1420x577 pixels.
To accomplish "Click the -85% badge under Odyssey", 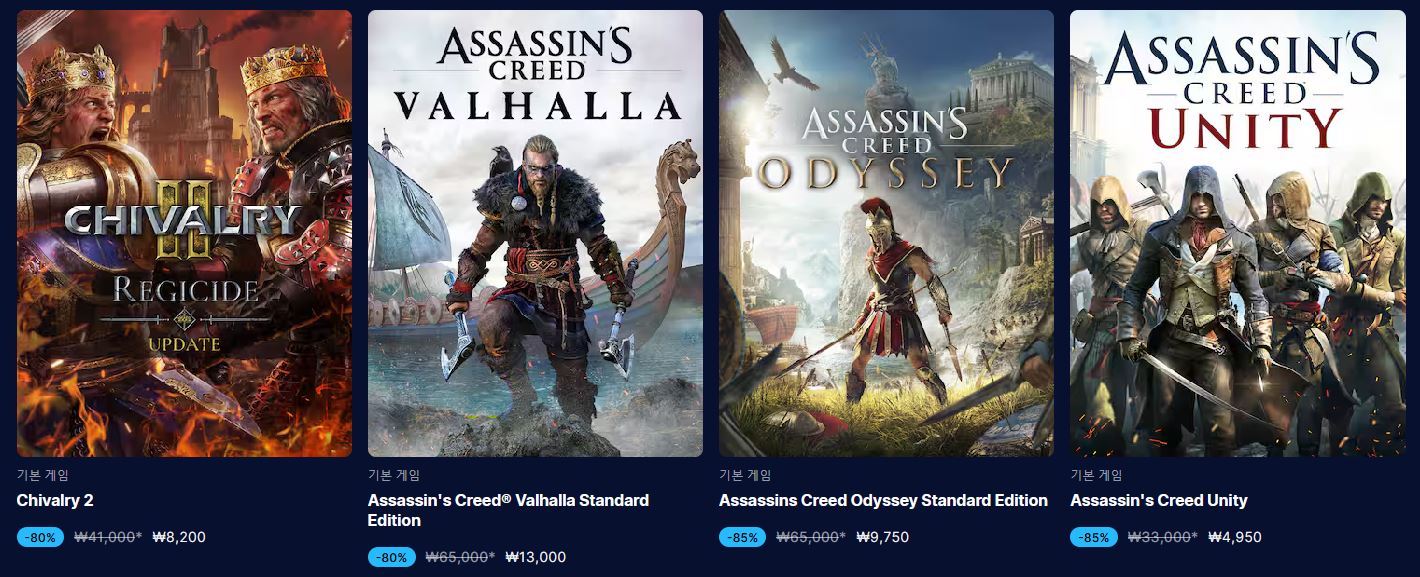I will (743, 537).
